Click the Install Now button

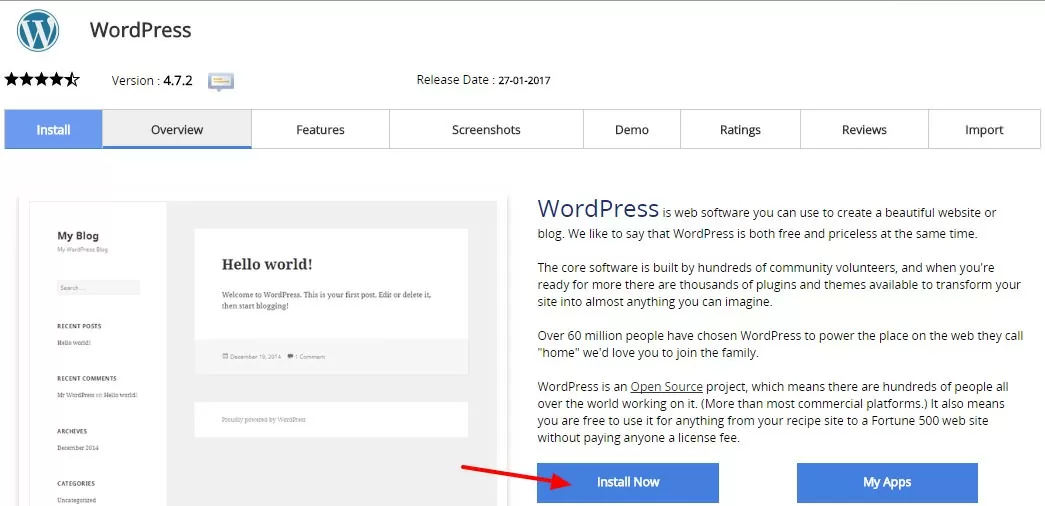[628, 483]
